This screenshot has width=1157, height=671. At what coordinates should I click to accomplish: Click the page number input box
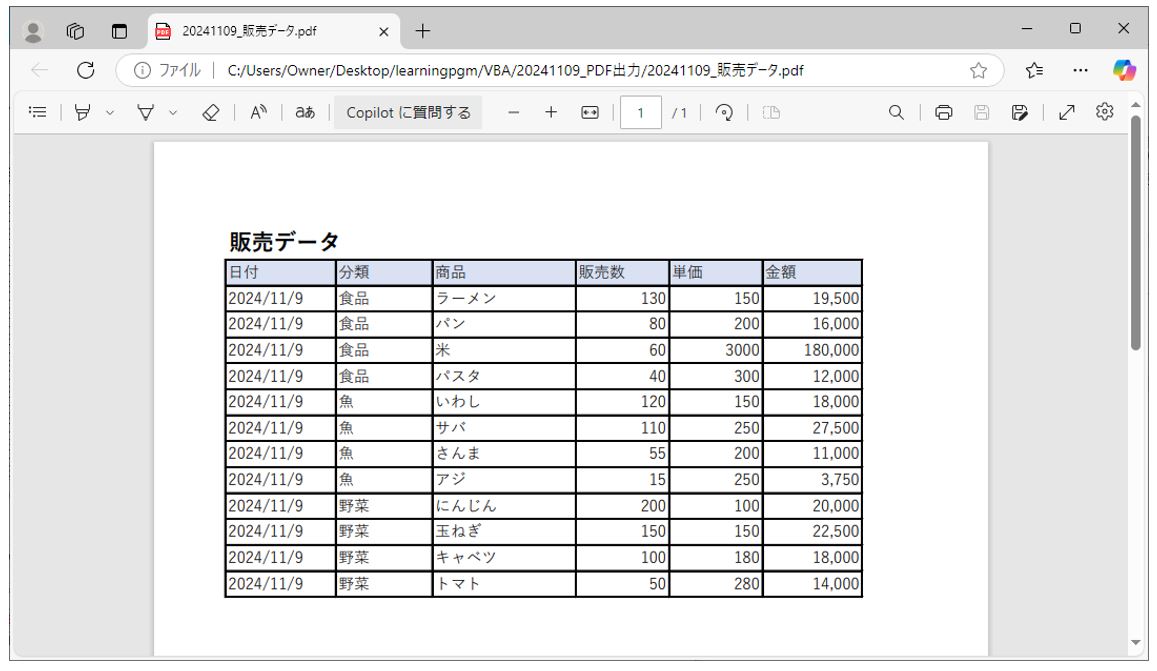(x=641, y=112)
